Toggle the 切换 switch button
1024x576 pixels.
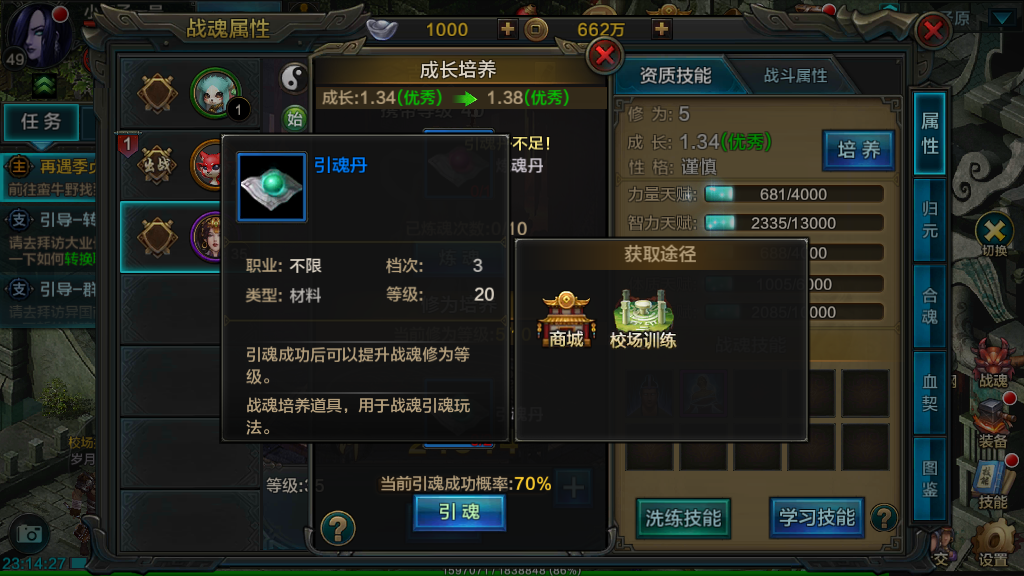[994, 234]
